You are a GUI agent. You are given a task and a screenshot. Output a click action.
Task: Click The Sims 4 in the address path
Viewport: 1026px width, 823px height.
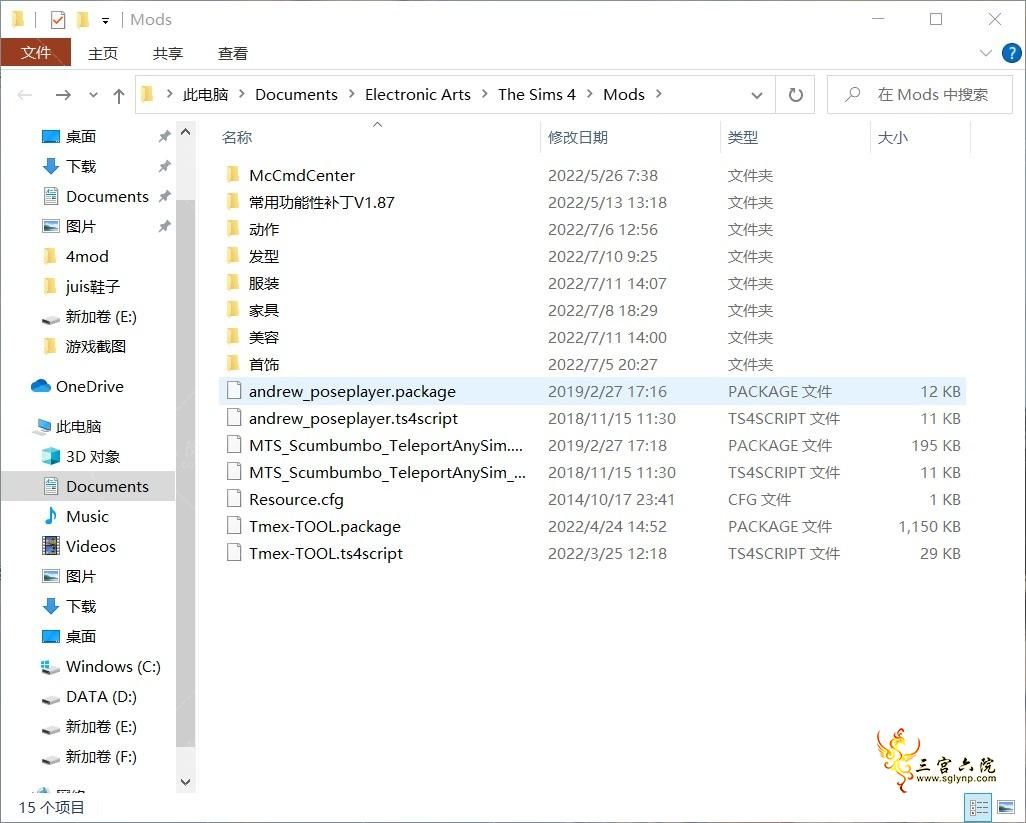click(x=537, y=95)
